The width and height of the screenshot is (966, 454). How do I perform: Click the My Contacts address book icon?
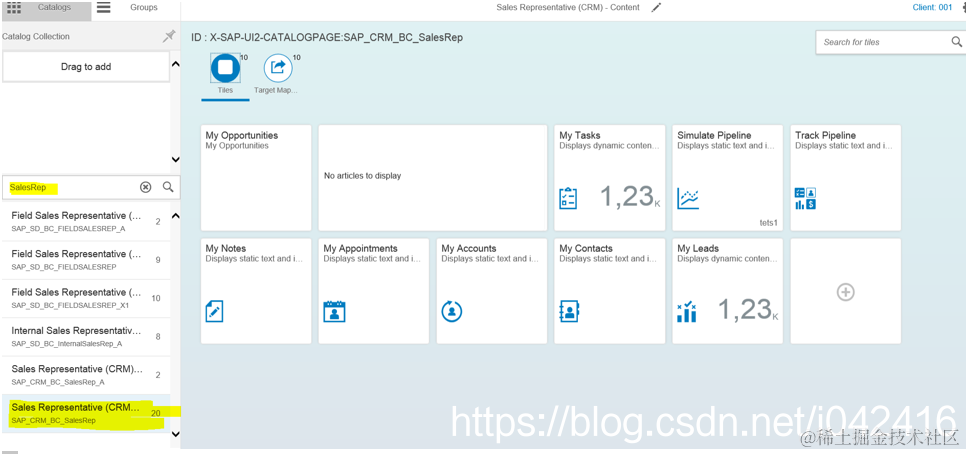(x=569, y=311)
